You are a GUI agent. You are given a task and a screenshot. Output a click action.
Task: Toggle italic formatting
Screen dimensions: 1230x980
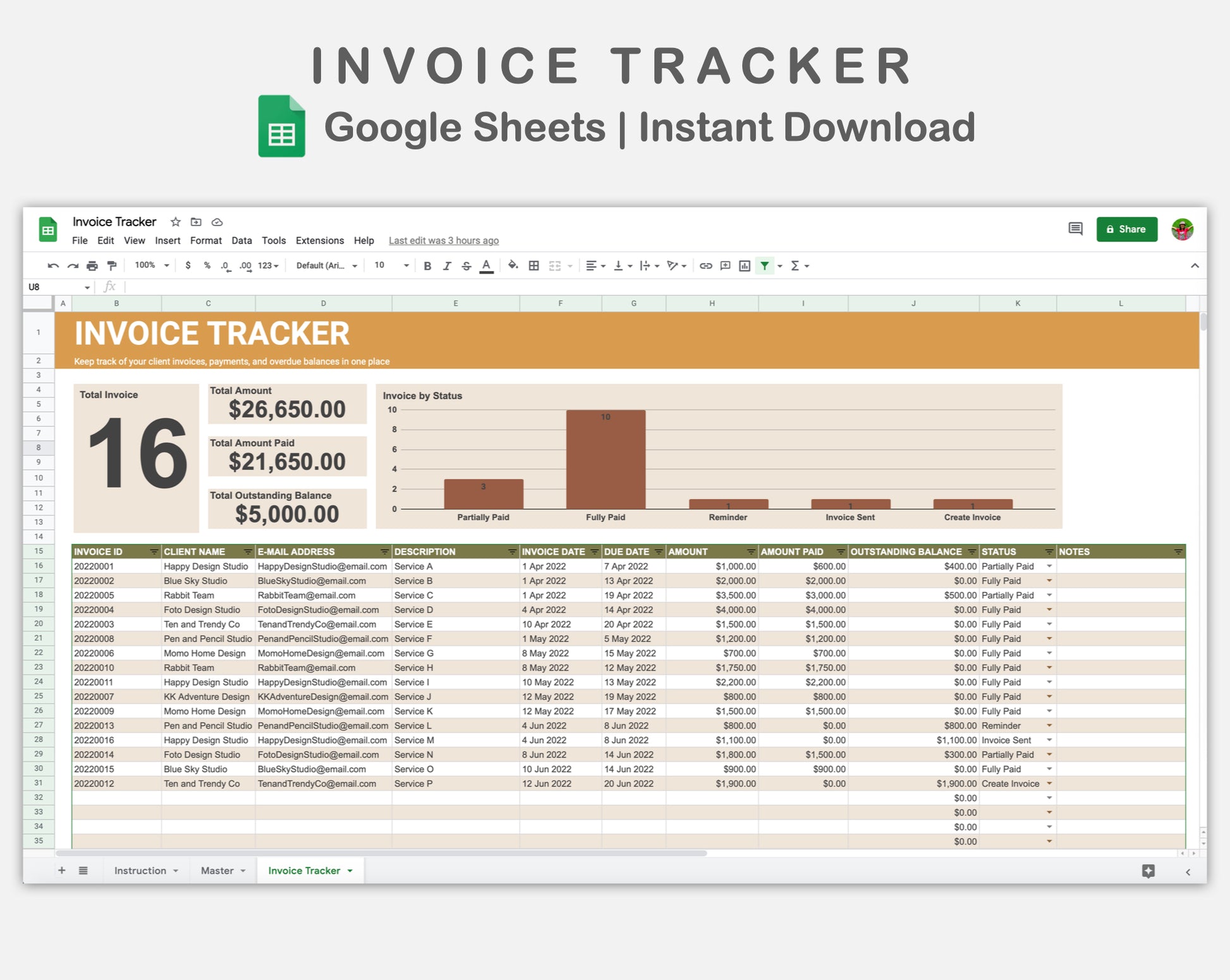point(447,266)
